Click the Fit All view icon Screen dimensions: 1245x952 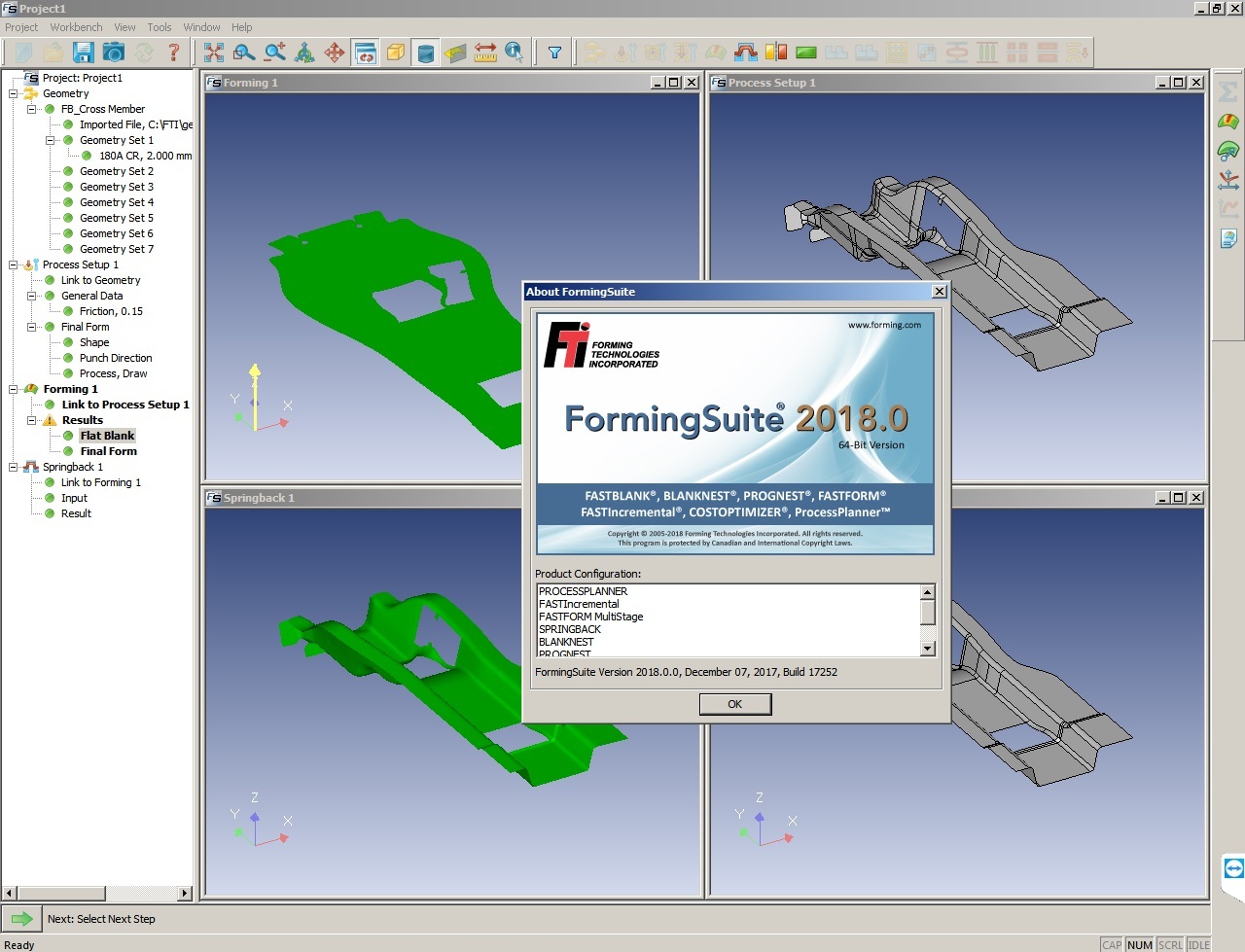click(214, 53)
